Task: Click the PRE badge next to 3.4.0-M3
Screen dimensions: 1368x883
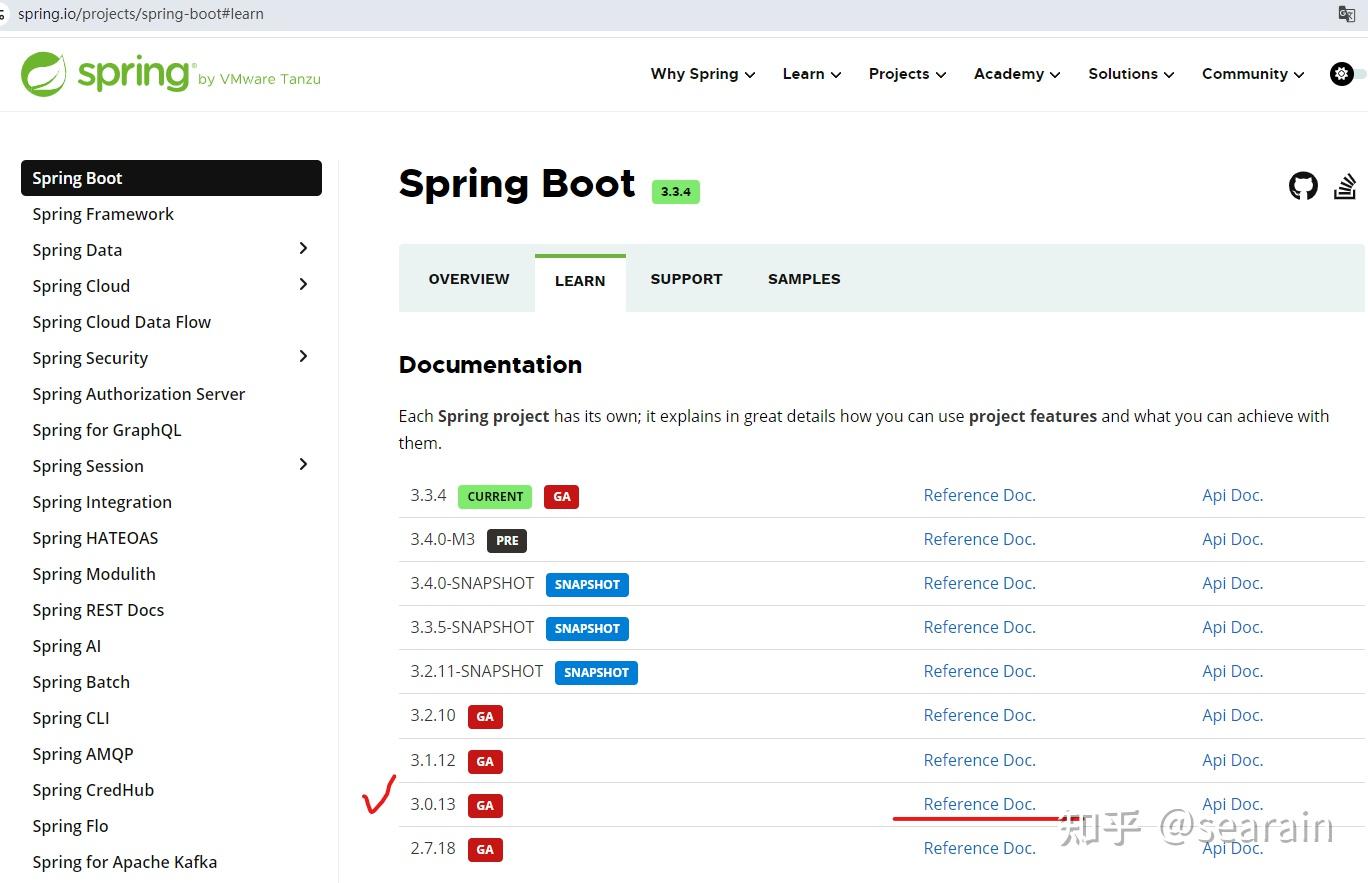Action: point(506,541)
